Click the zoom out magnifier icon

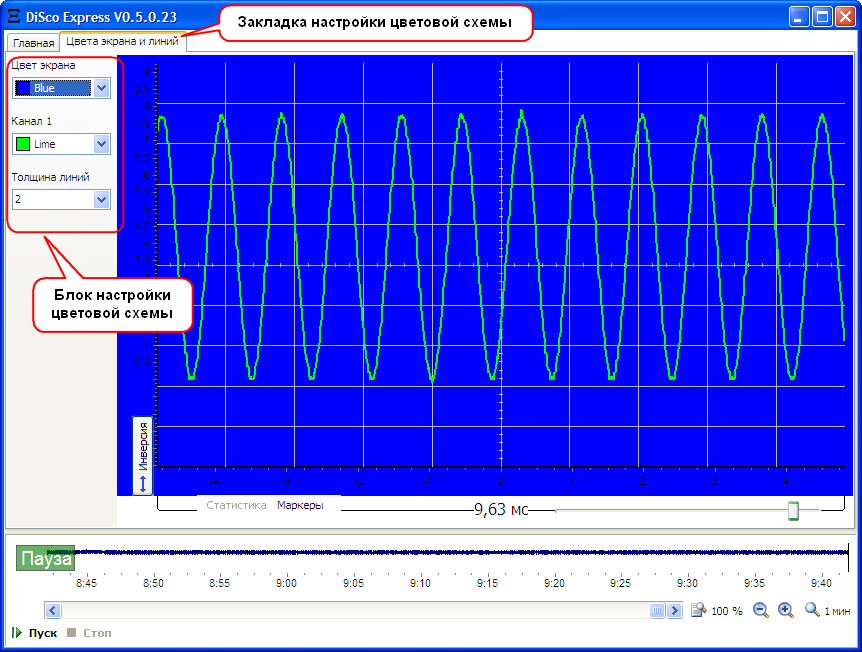tap(761, 610)
